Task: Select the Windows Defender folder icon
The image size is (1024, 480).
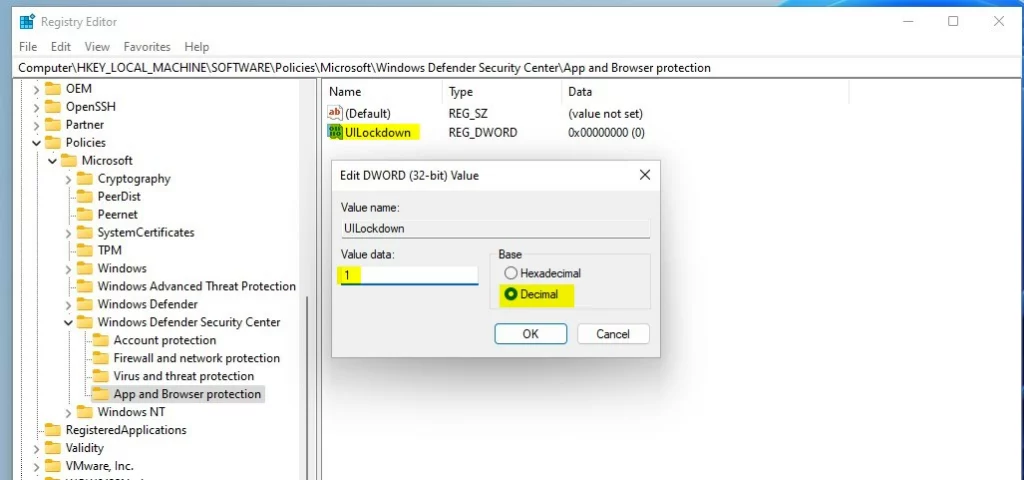Action: 85,304
